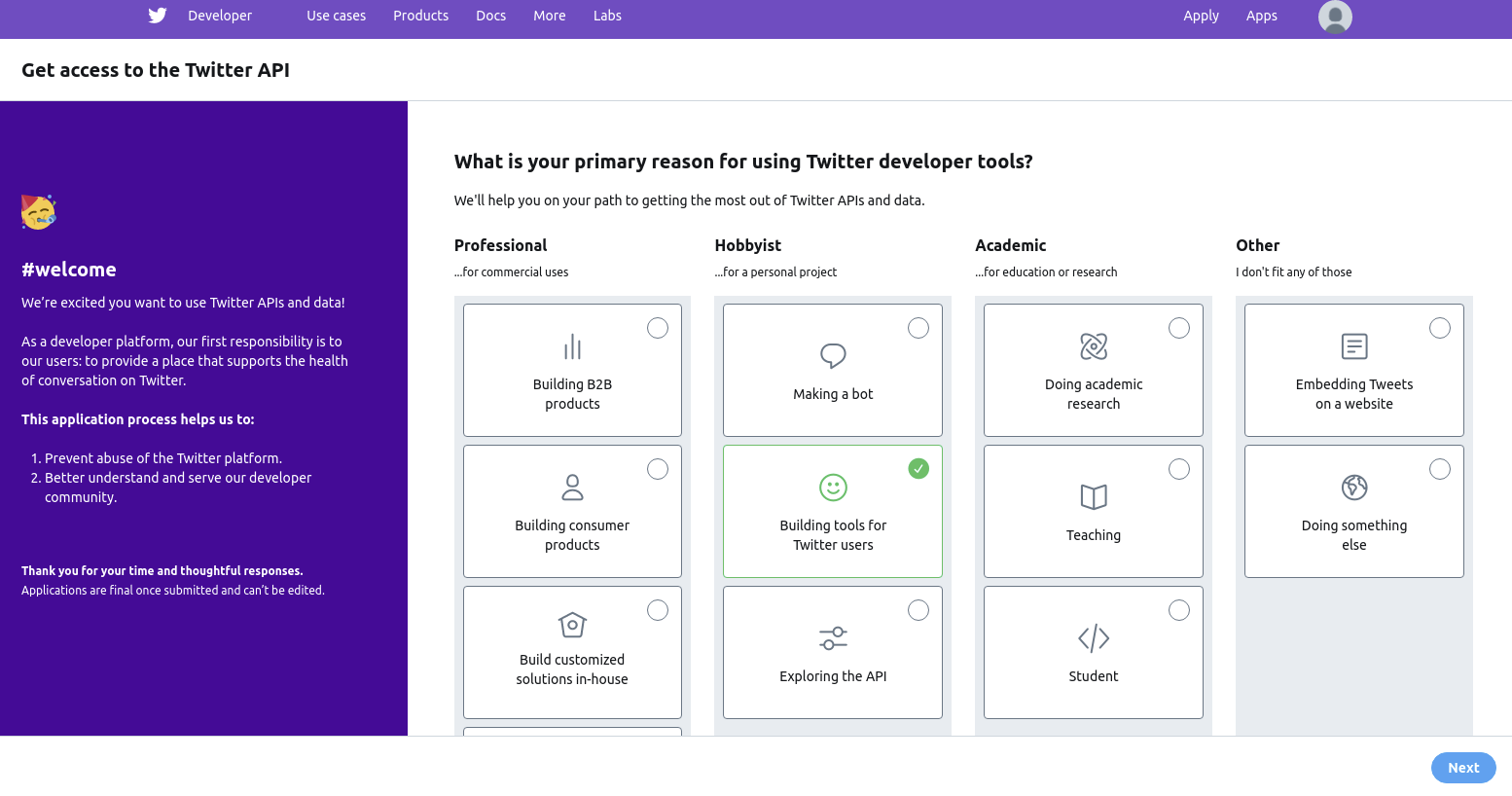Image resolution: width=1512 pixels, height=796 pixels.
Task: Click the sliders icon for Exploring the API
Action: [833, 638]
